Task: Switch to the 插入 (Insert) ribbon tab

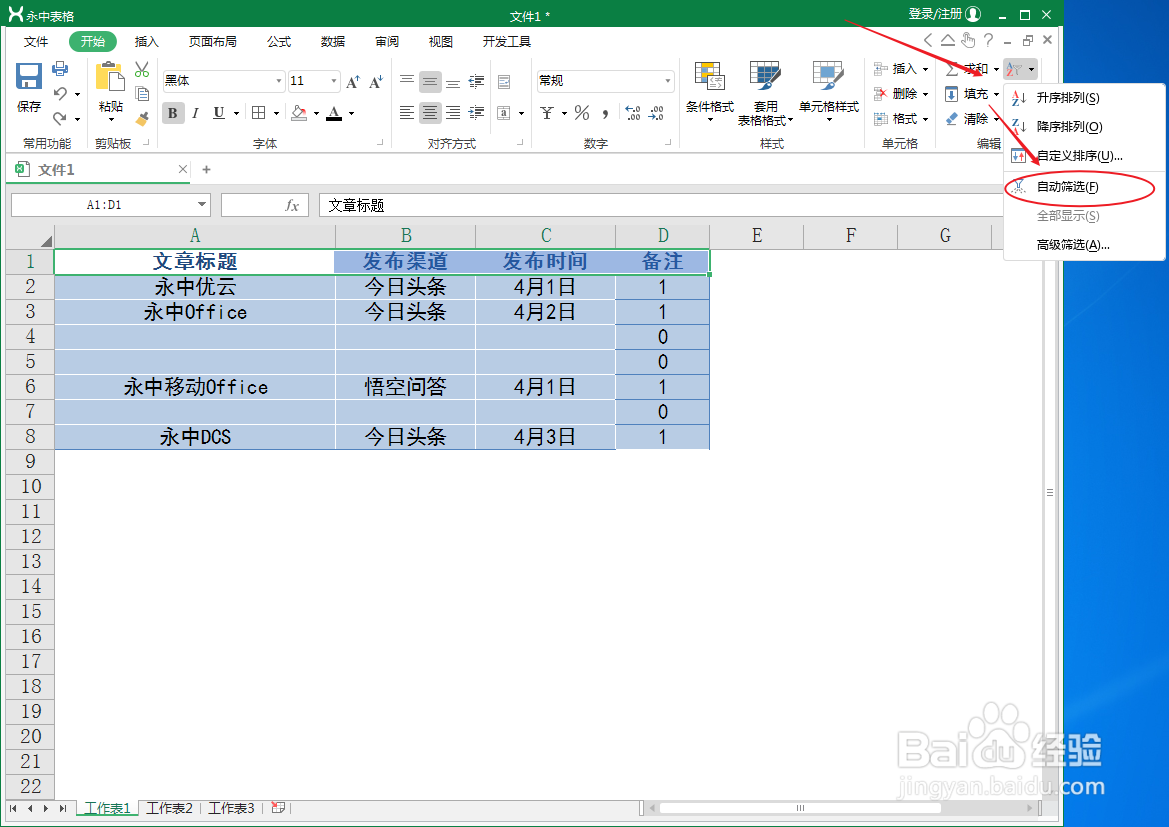Action: click(146, 41)
